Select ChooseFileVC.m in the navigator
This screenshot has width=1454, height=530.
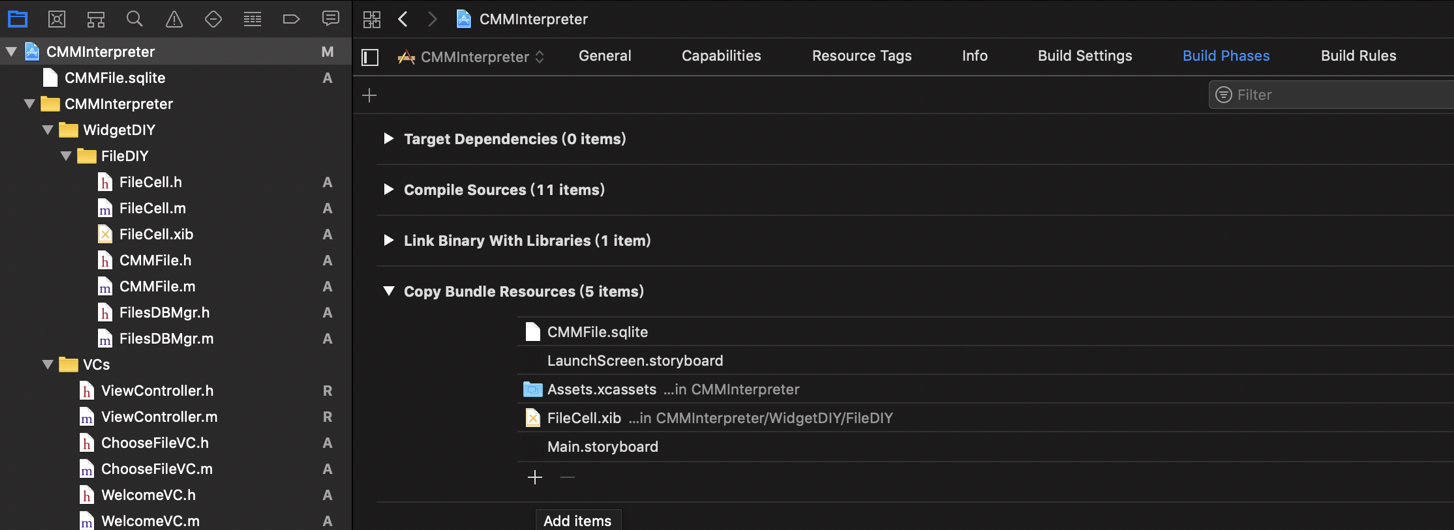157,469
